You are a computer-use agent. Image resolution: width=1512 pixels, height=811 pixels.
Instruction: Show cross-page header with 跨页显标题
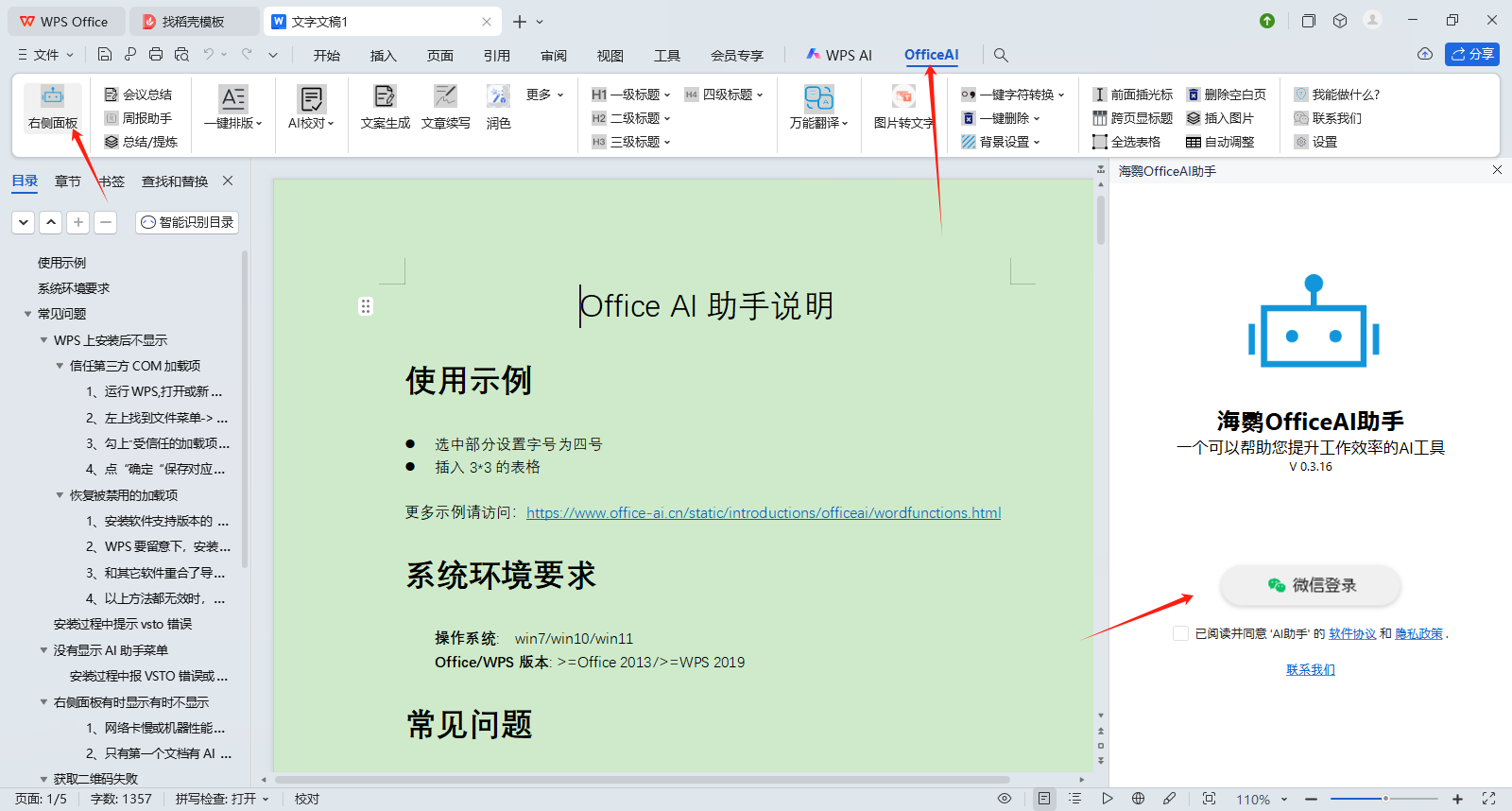[x=1132, y=118]
